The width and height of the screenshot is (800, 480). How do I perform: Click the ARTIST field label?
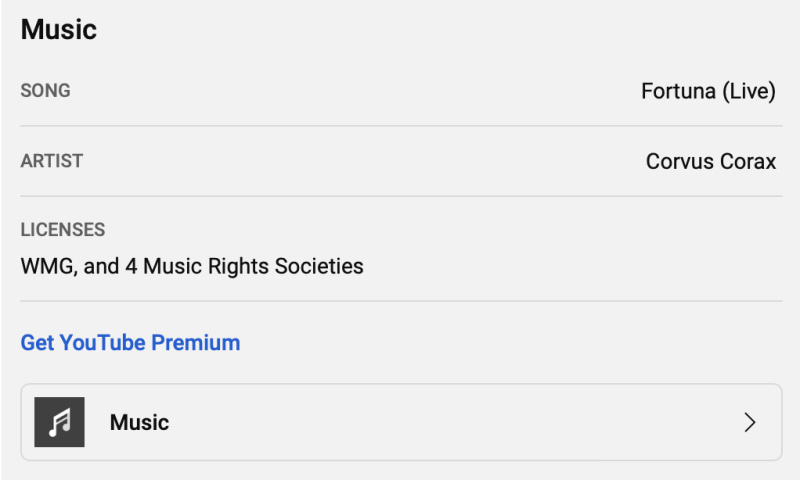pos(52,161)
